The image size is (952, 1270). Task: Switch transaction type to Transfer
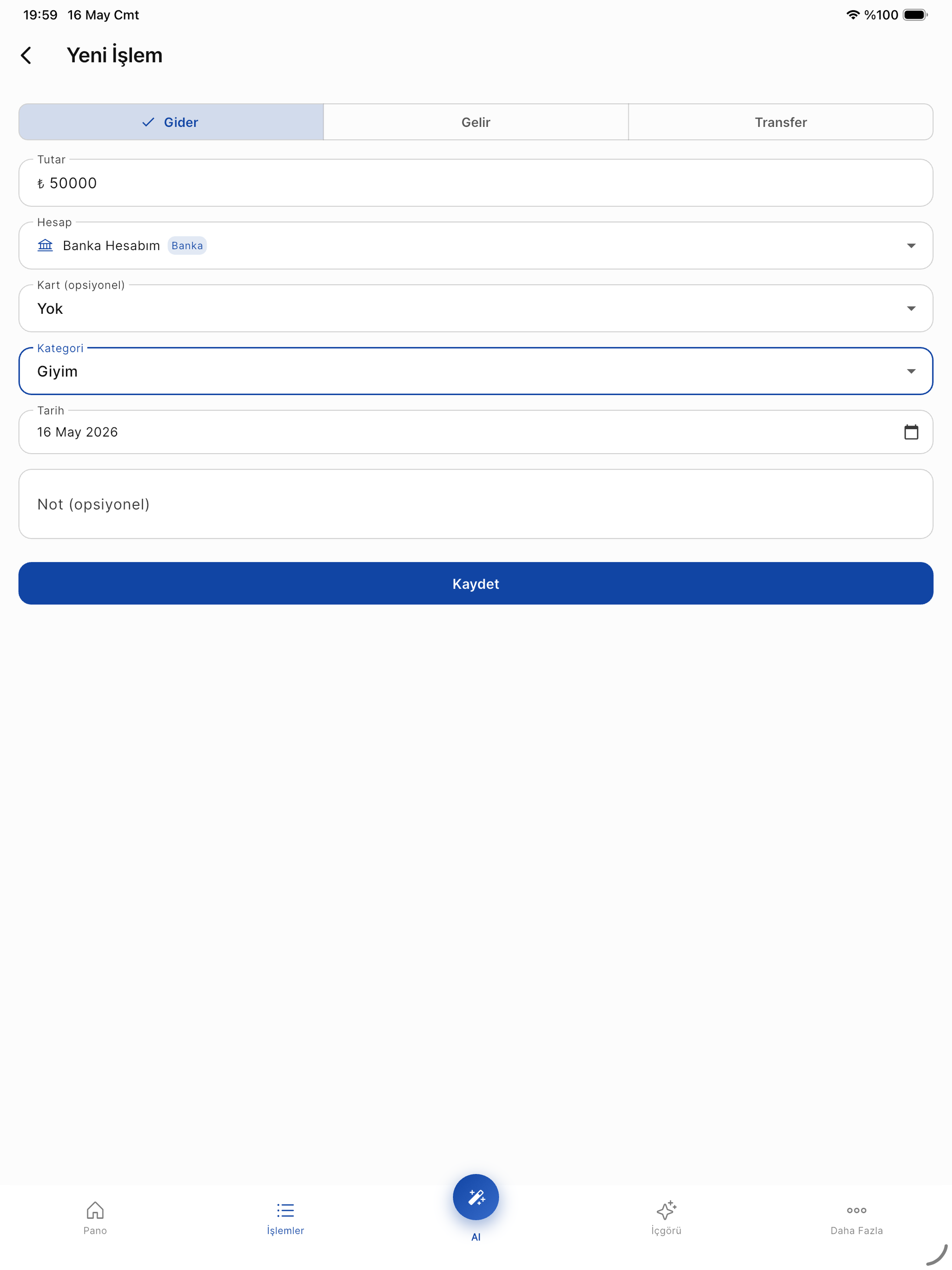pos(780,122)
